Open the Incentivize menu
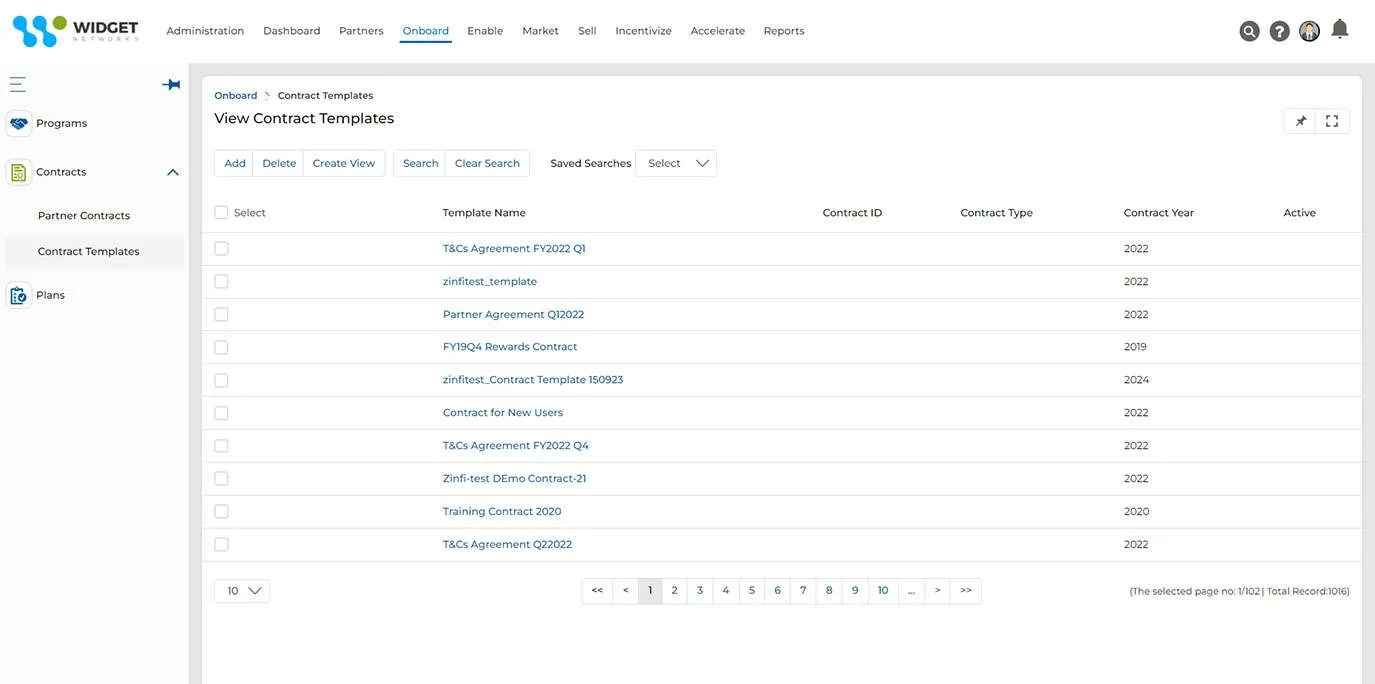The image size is (1375, 684). coord(643,31)
